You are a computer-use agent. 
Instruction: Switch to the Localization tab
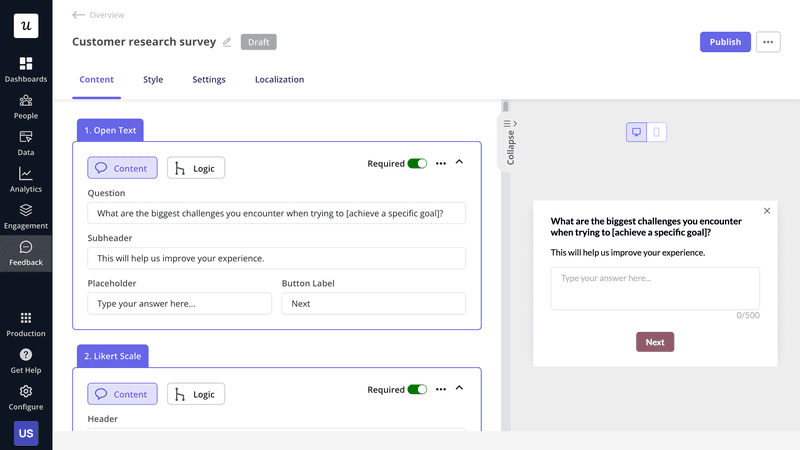(x=280, y=80)
